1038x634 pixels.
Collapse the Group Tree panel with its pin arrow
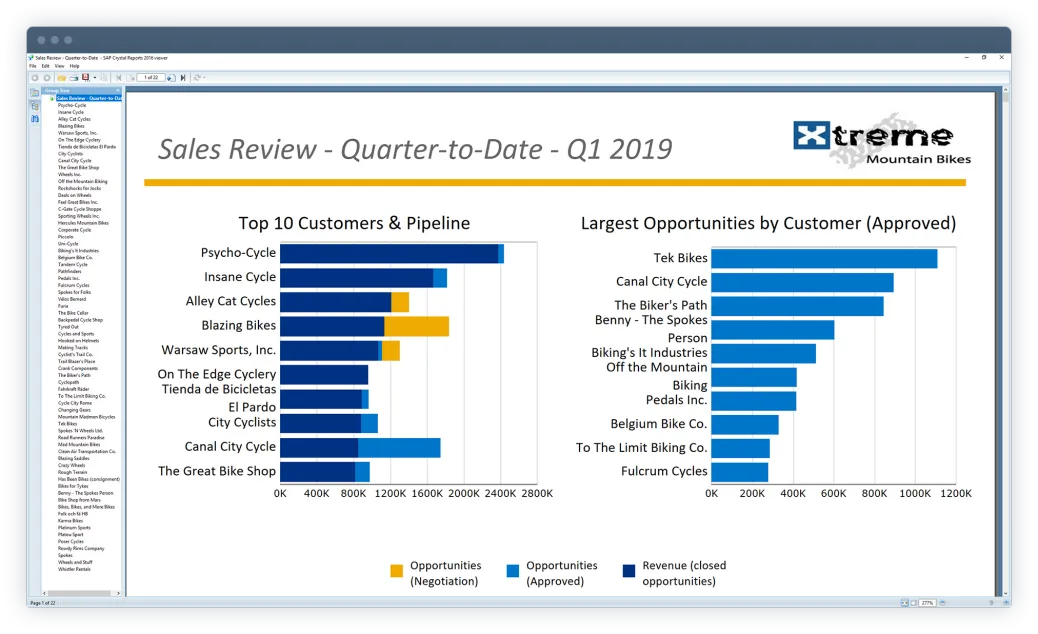point(117,90)
